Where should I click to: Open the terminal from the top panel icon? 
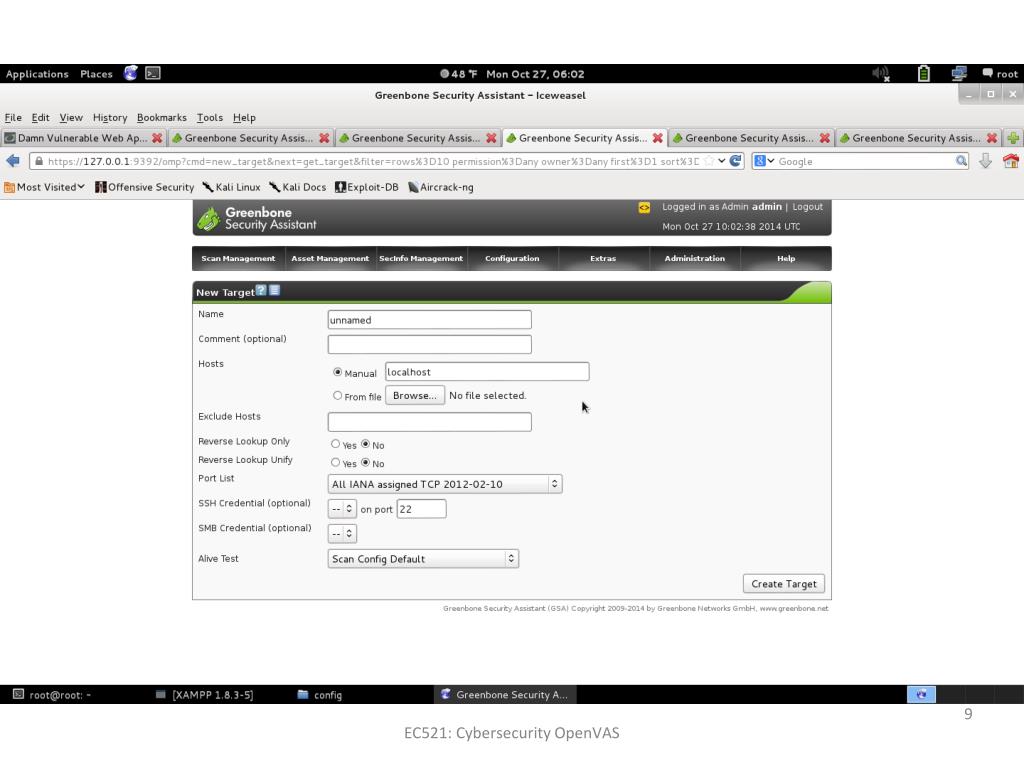[x=153, y=73]
